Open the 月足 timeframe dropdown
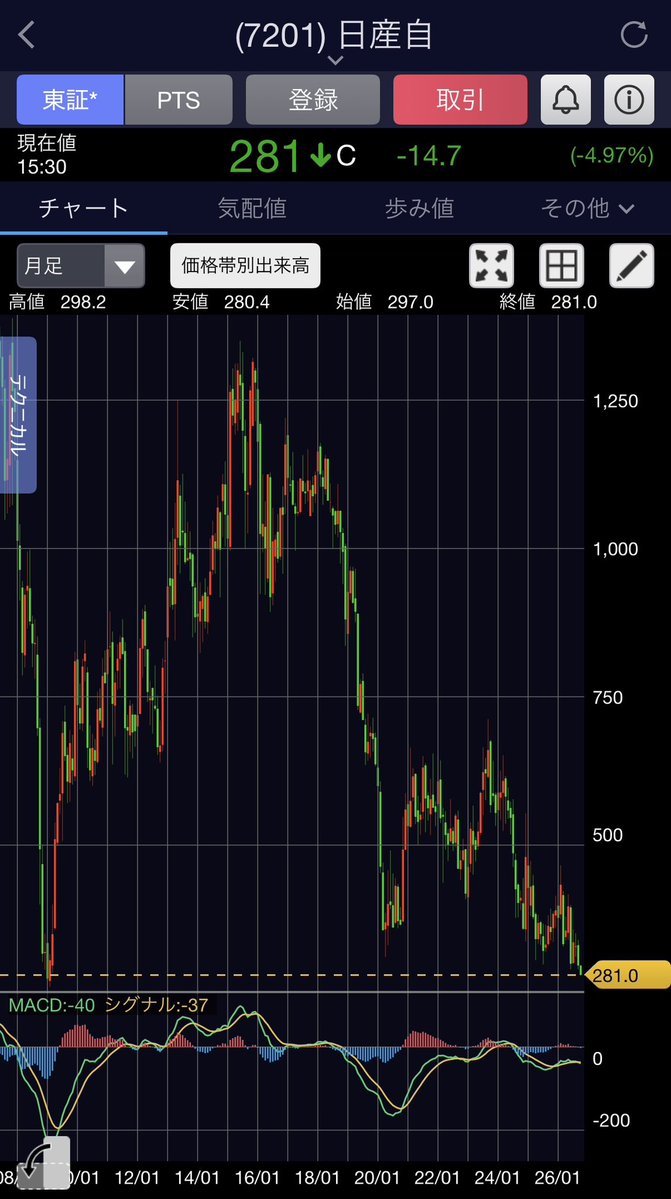This screenshot has height=1199, width=671. tap(80, 266)
